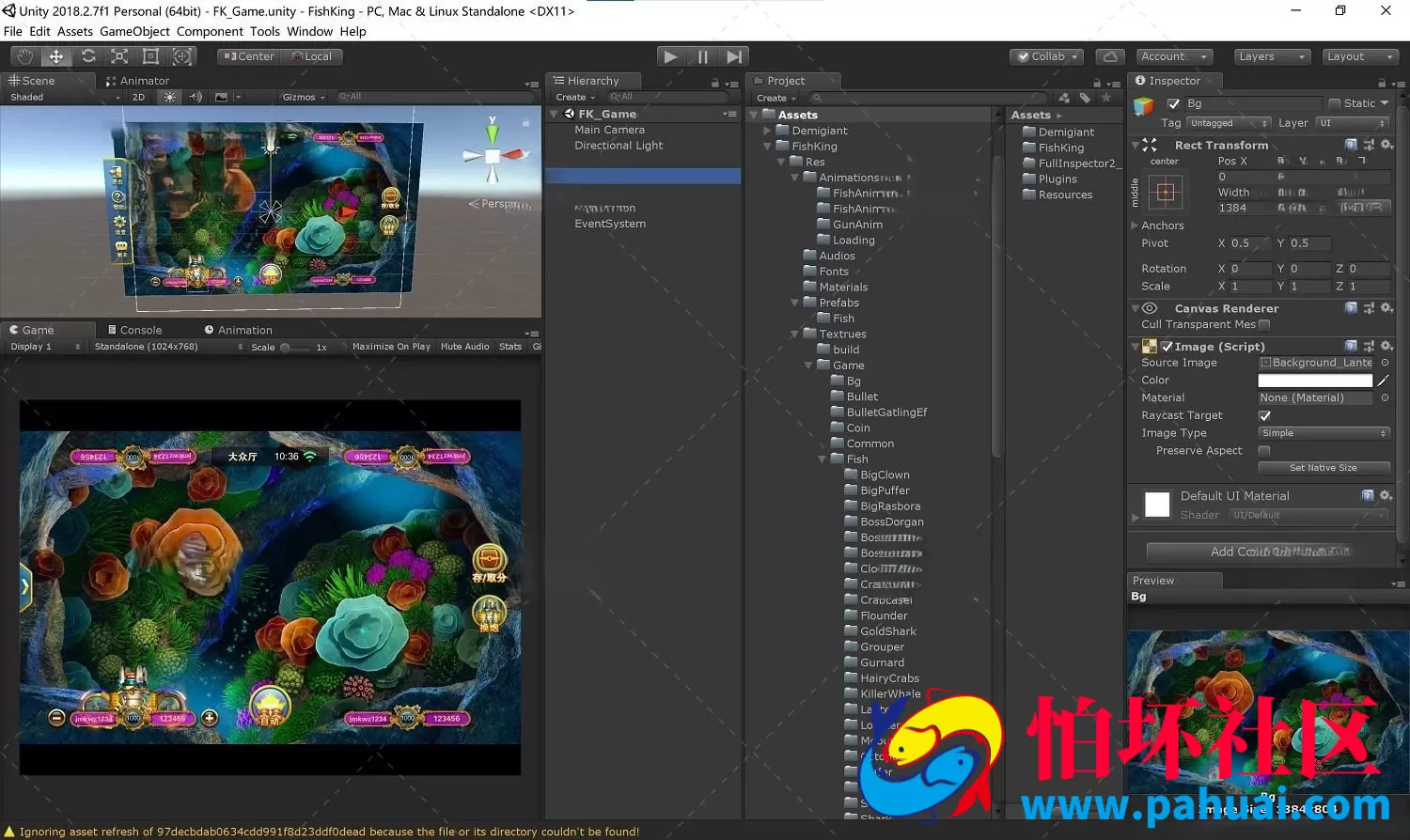This screenshot has width=1410, height=840.
Task: Start Play mode
Action: [670, 56]
